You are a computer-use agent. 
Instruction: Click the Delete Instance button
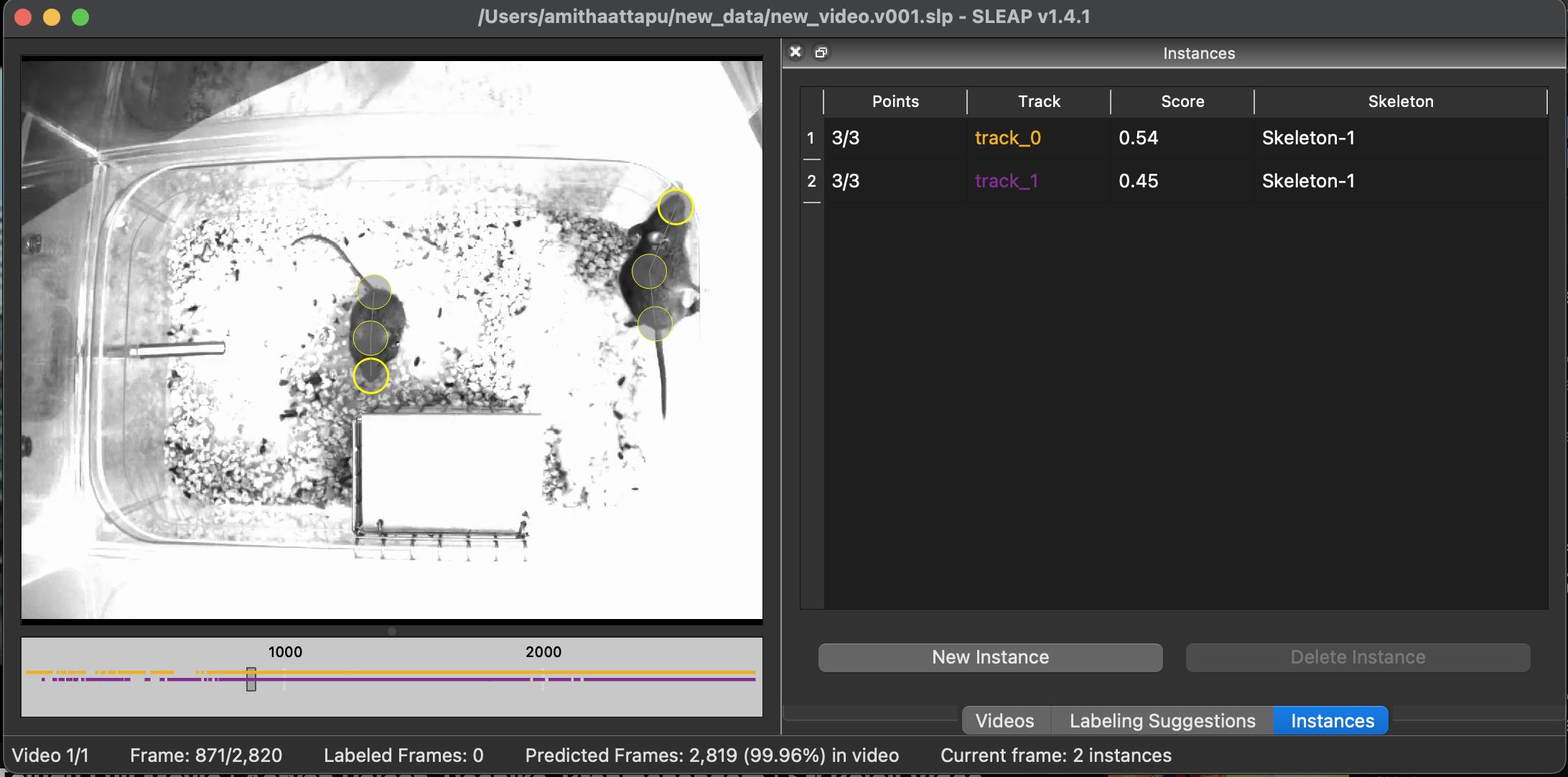click(1357, 657)
